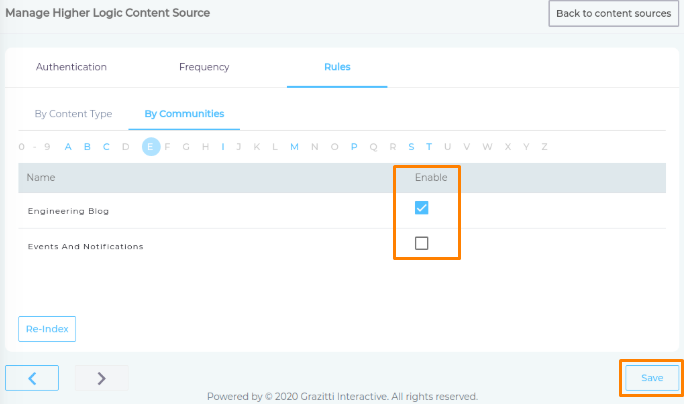Save the content source settings
Image resolution: width=684 pixels, height=406 pixels.
coord(652,378)
